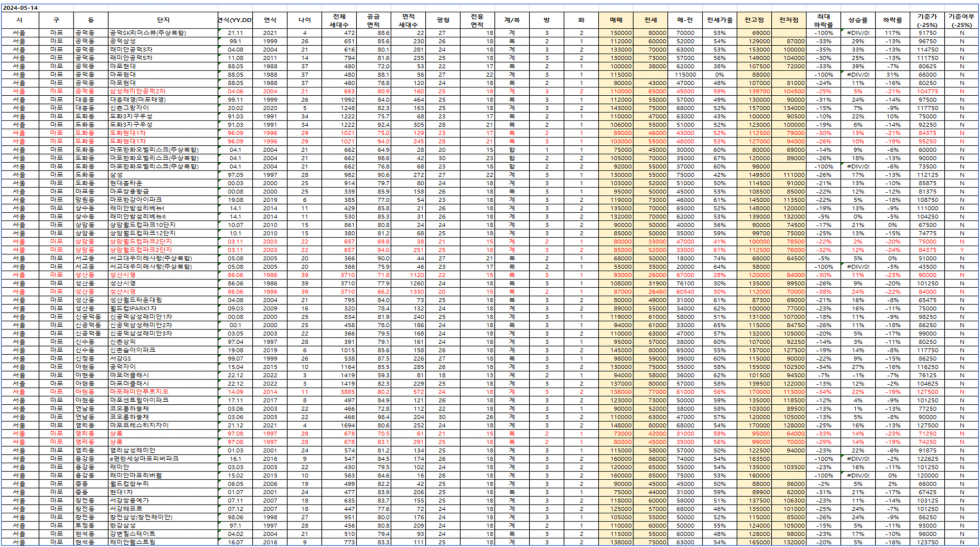Click the 1992 total households cell
980x547 pixels.
click(339, 99)
